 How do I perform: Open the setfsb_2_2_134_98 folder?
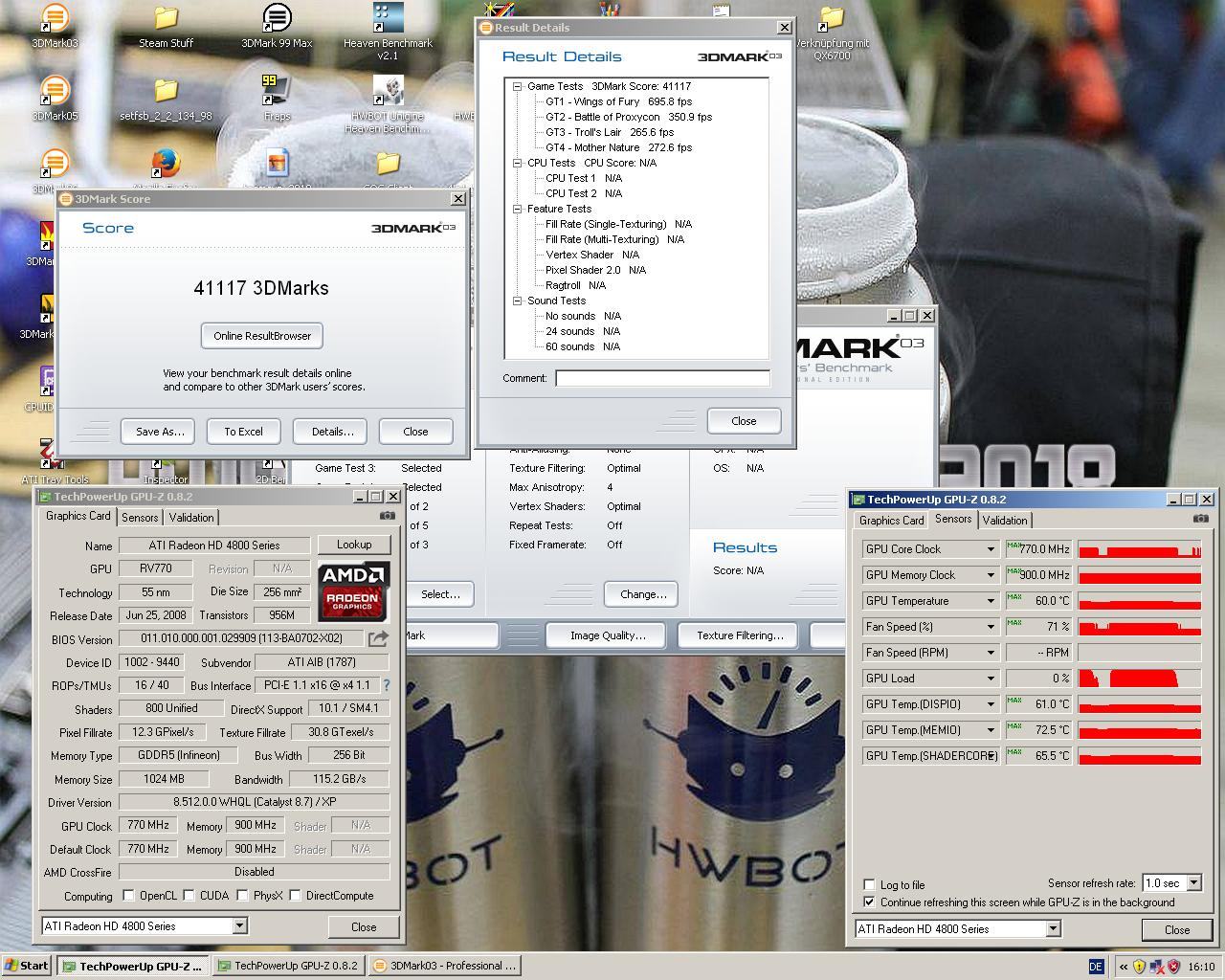coord(166,99)
